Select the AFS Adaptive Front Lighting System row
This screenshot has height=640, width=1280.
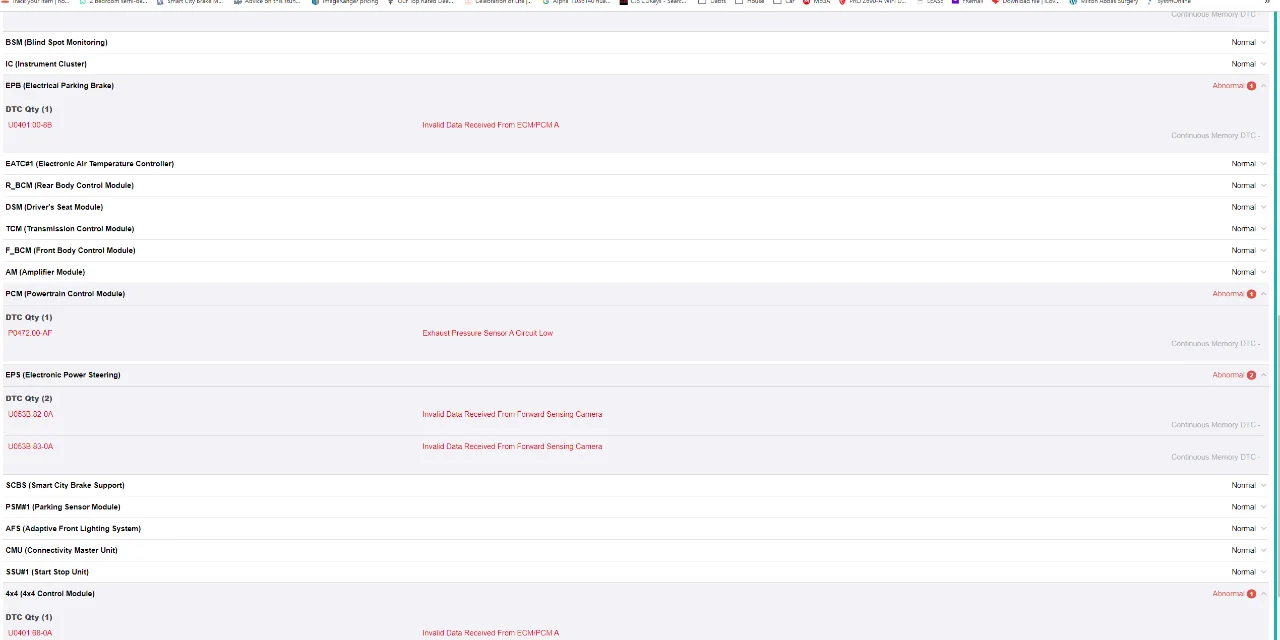coord(73,528)
